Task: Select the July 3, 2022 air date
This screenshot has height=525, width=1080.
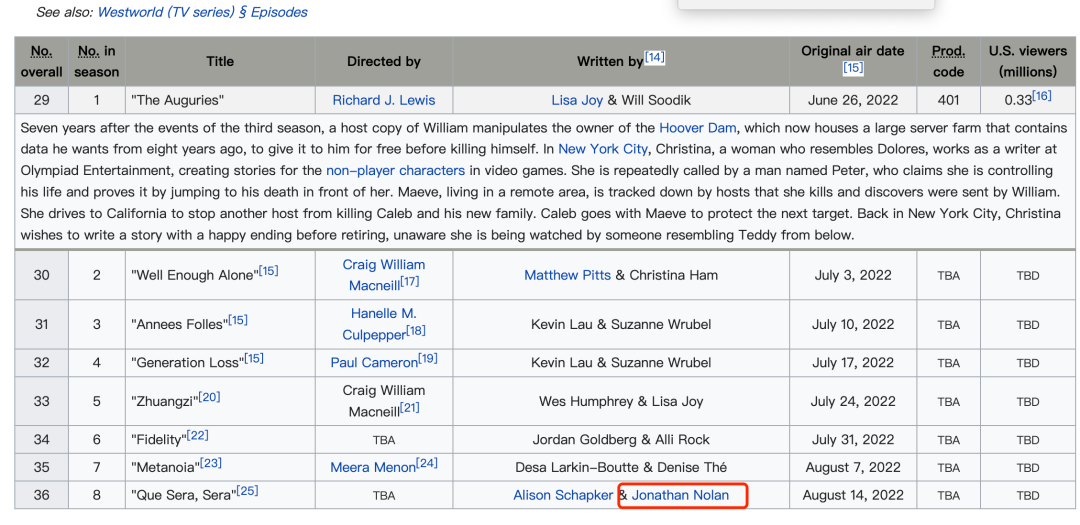Action: pyautogui.click(x=853, y=275)
